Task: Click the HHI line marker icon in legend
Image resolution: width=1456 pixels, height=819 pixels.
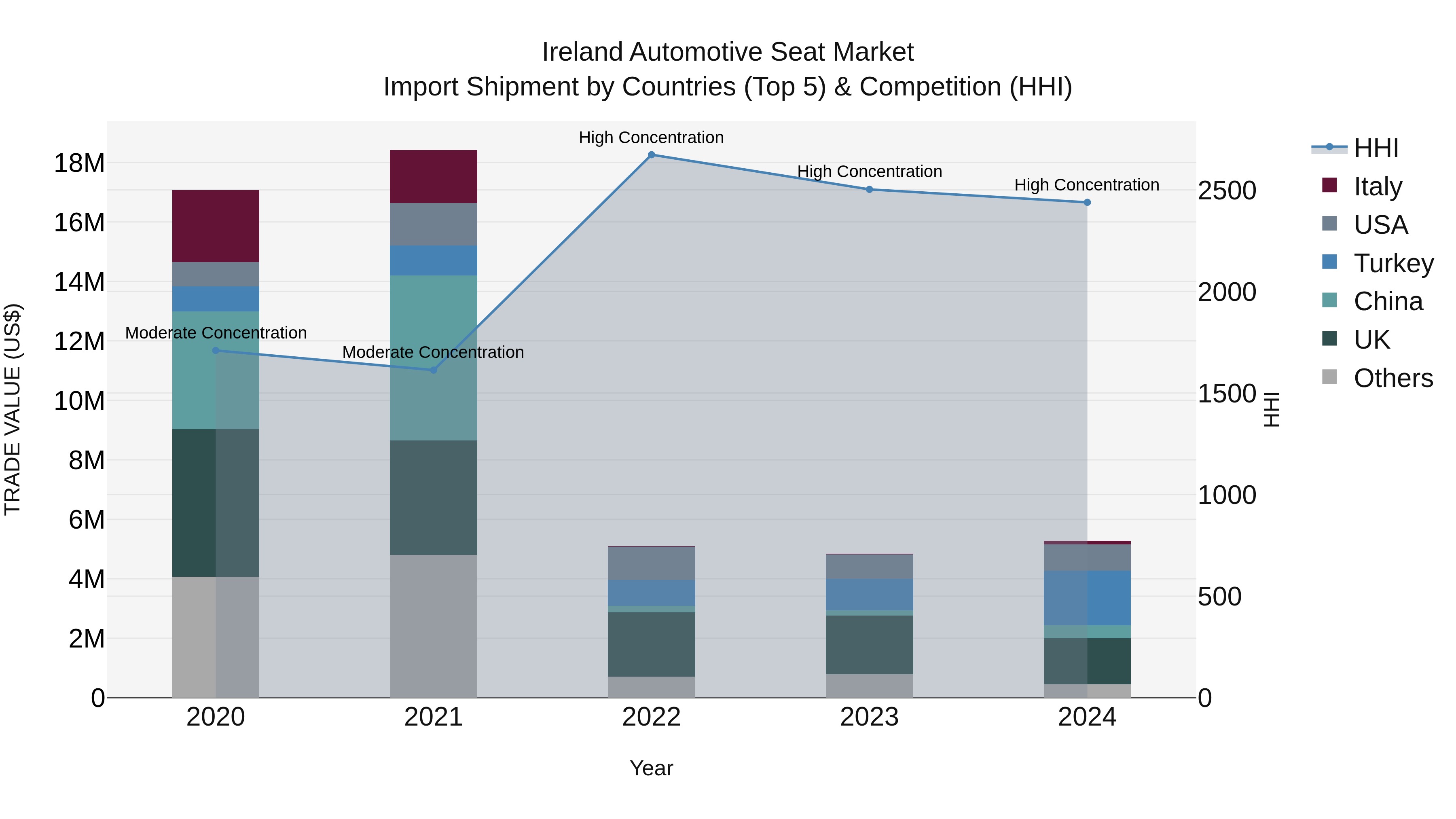Action: (1329, 148)
